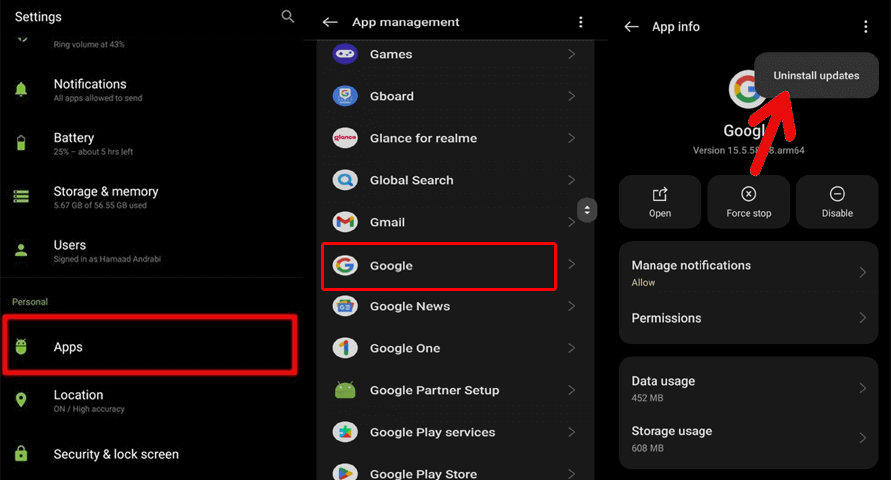Image resolution: width=892 pixels, height=480 pixels.
Task: Select Uninstall updates from popup menu
Action: (816, 76)
